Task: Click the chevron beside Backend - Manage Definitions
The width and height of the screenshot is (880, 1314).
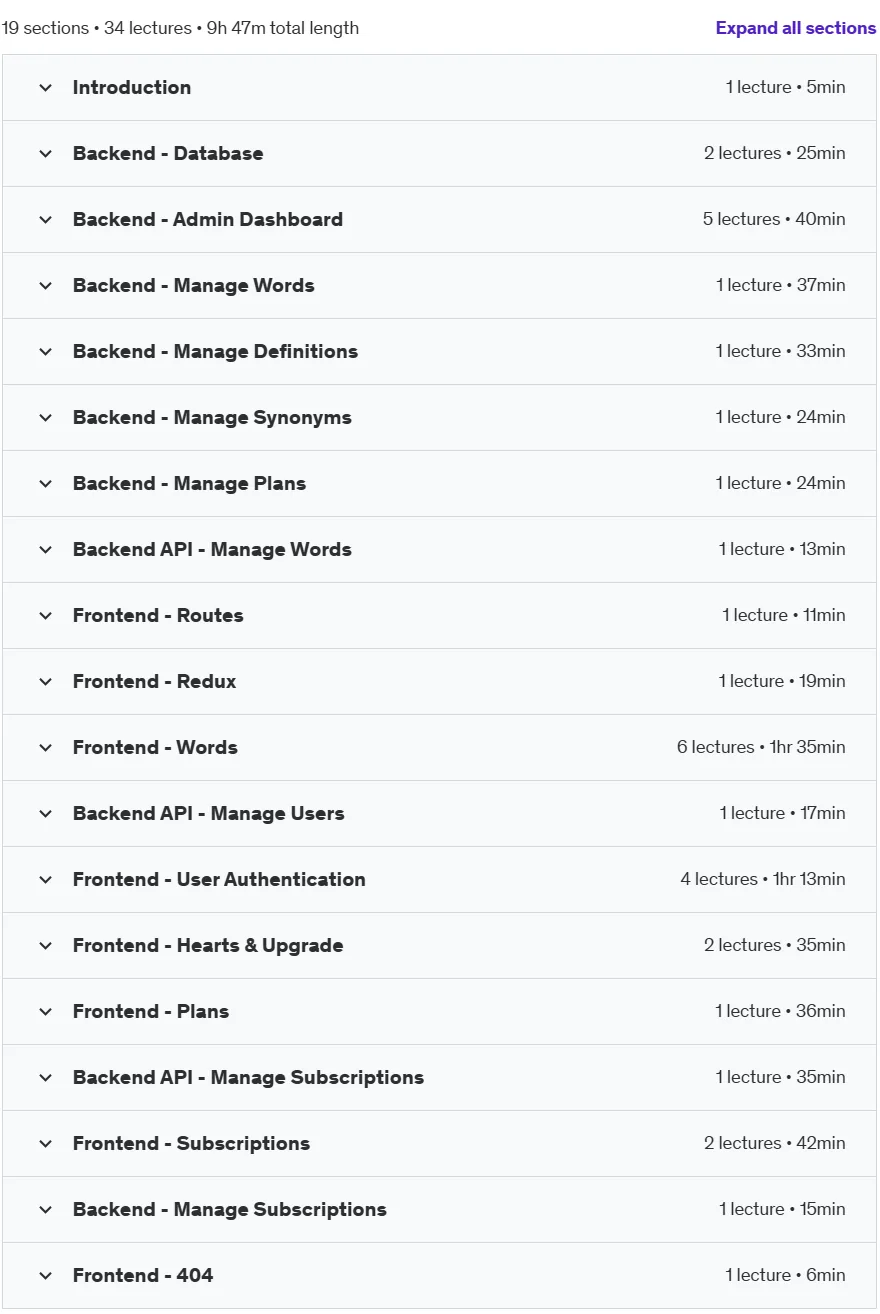Action: click(45, 352)
